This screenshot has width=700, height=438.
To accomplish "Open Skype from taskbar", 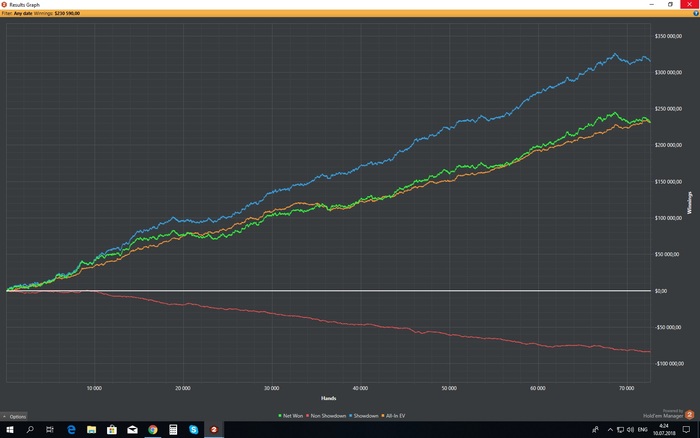I will 193,430.
